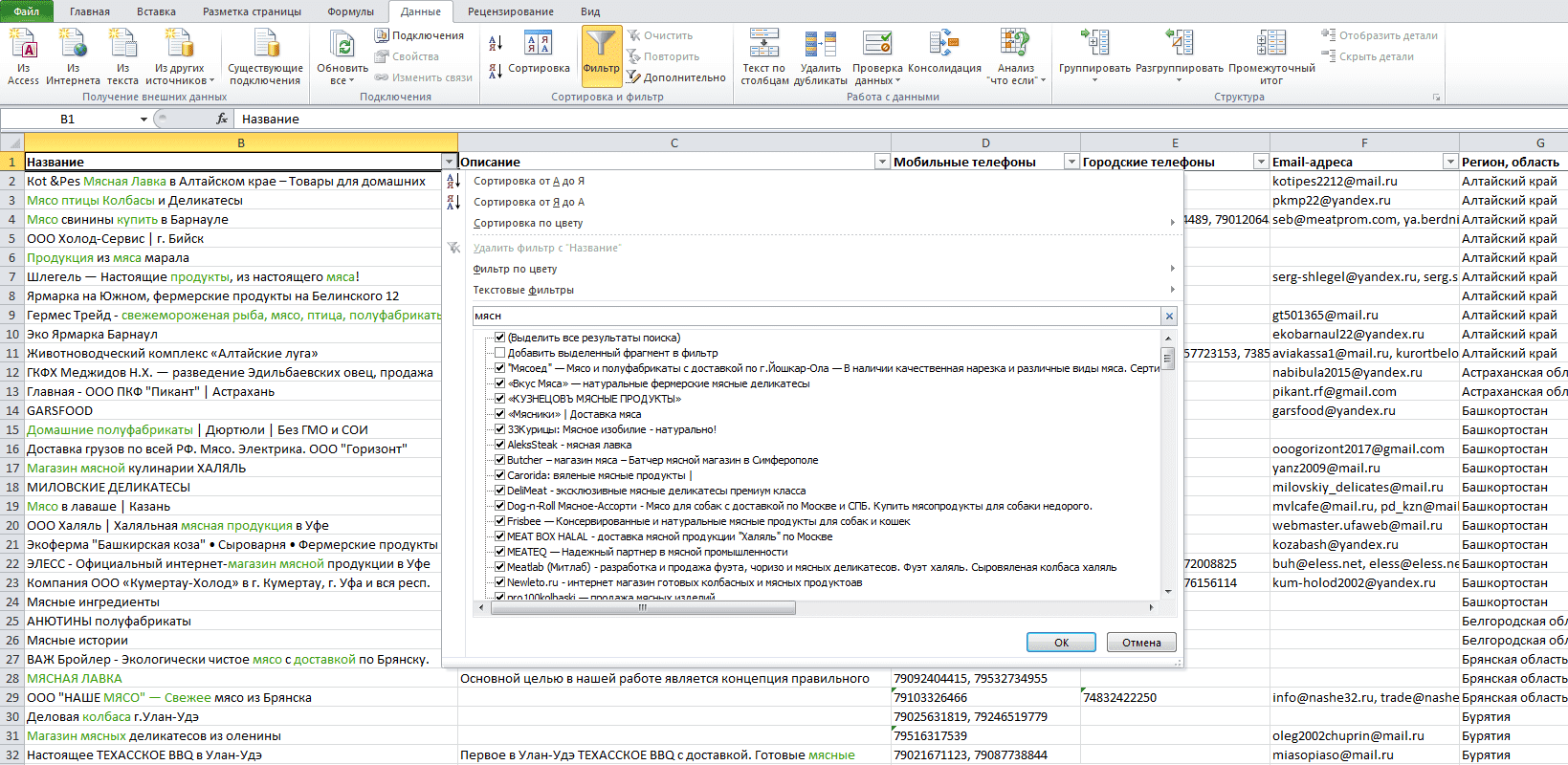The width and height of the screenshot is (1568, 765).
Task: Open filter dropdown for Описание column
Action: (x=882, y=162)
